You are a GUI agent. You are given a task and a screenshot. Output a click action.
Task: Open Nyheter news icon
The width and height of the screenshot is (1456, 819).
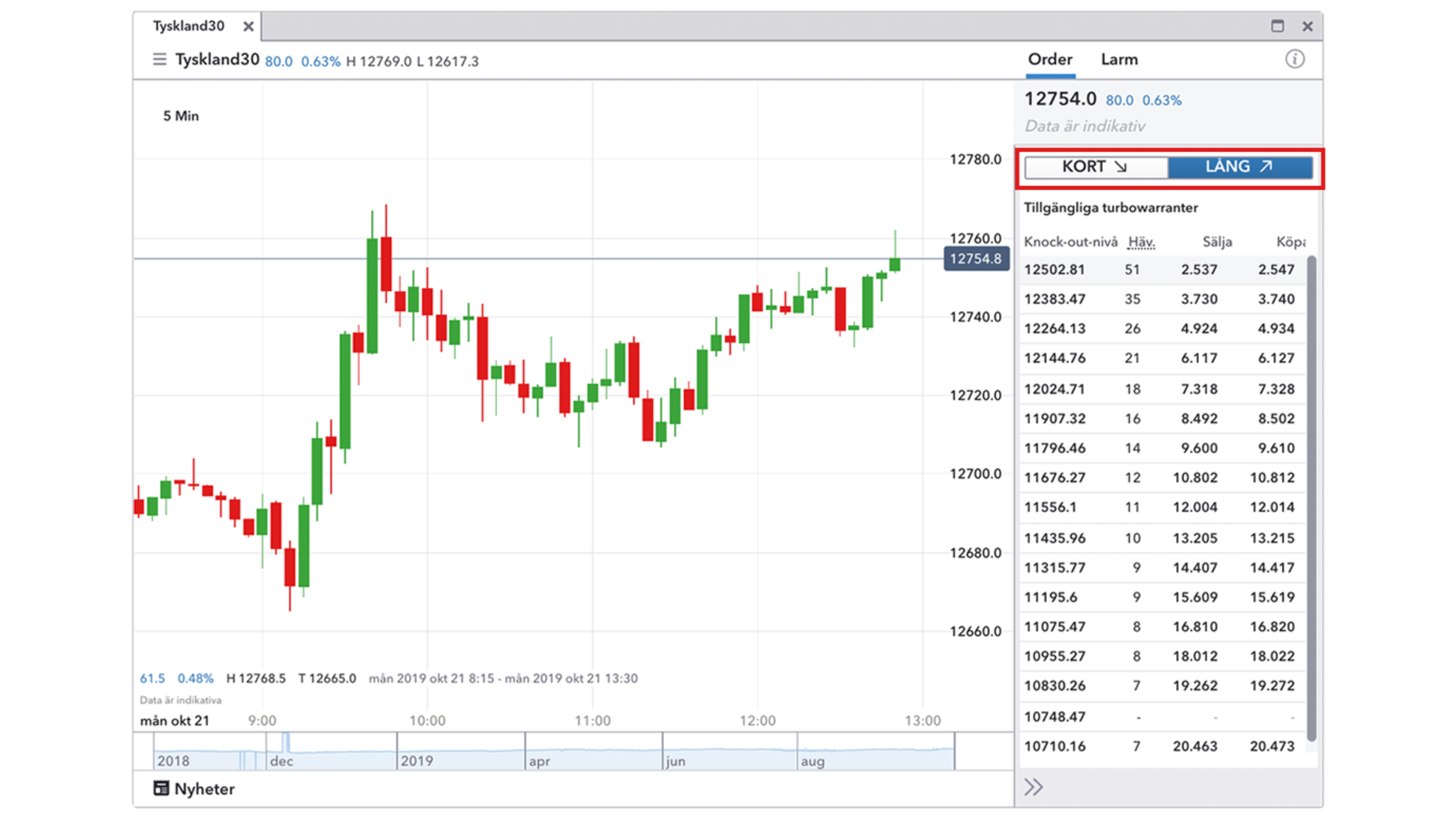[161, 788]
